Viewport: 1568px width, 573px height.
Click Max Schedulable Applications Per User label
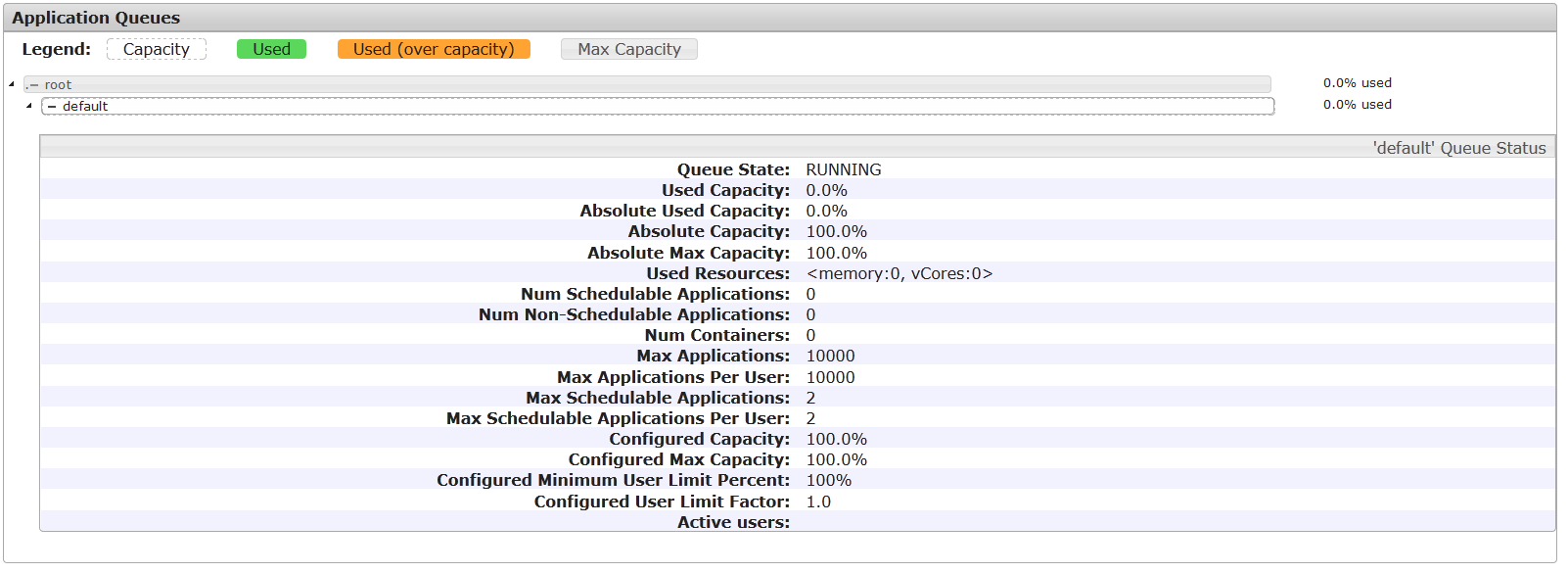(x=619, y=418)
